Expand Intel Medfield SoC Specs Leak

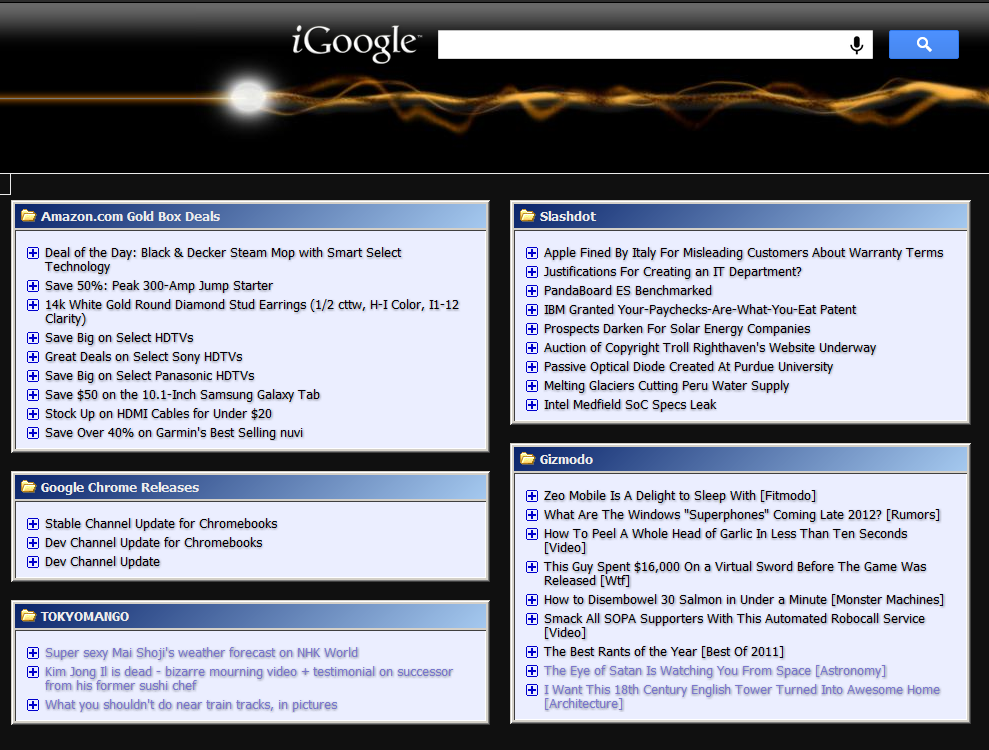(x=532, y=404)
